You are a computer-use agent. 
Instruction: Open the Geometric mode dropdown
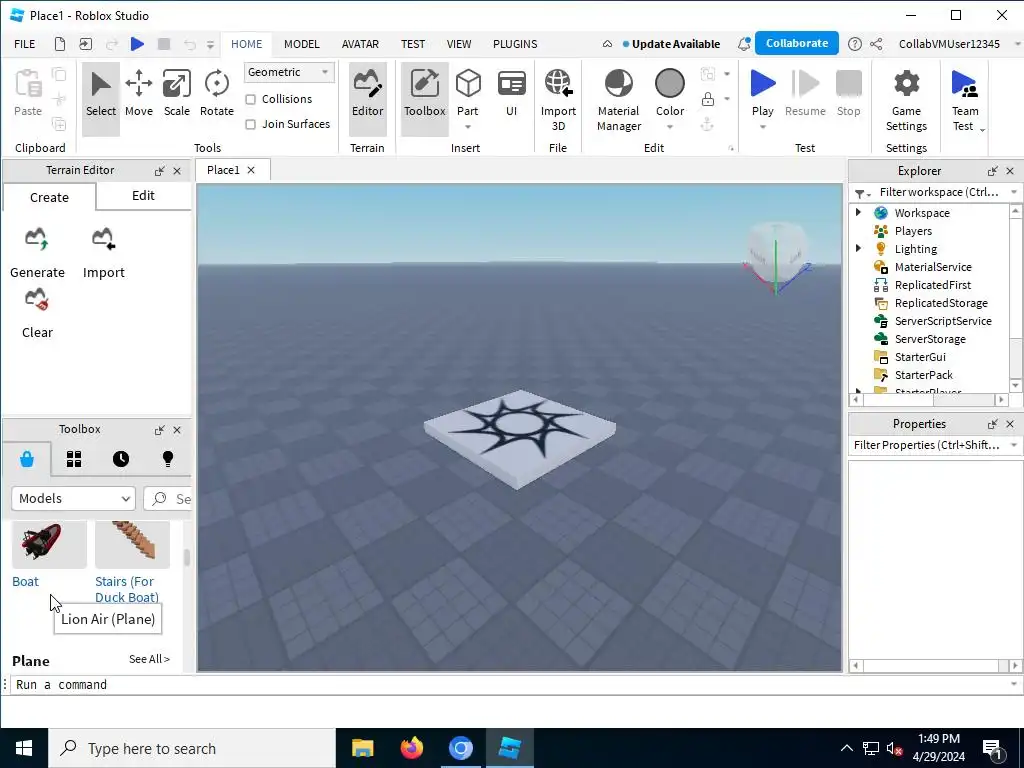[x=289, y=72]
